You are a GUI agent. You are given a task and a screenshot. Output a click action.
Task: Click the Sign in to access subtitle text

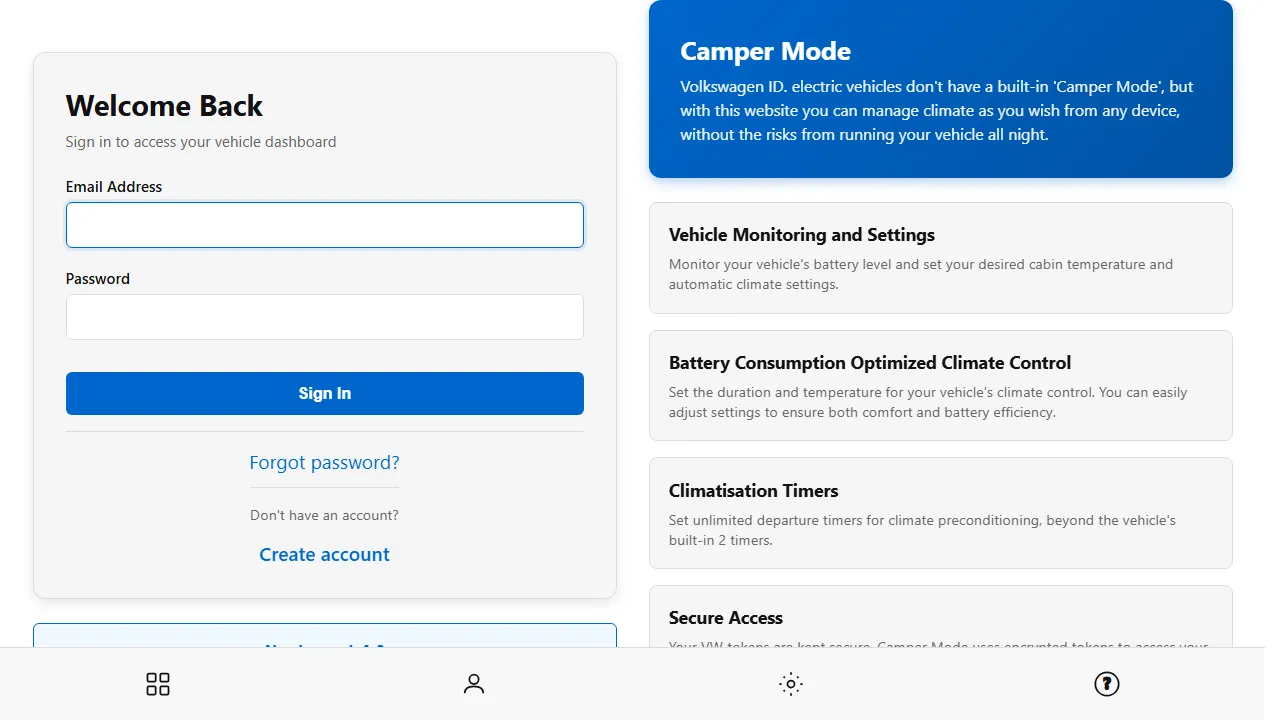click(x=200, y=142)
